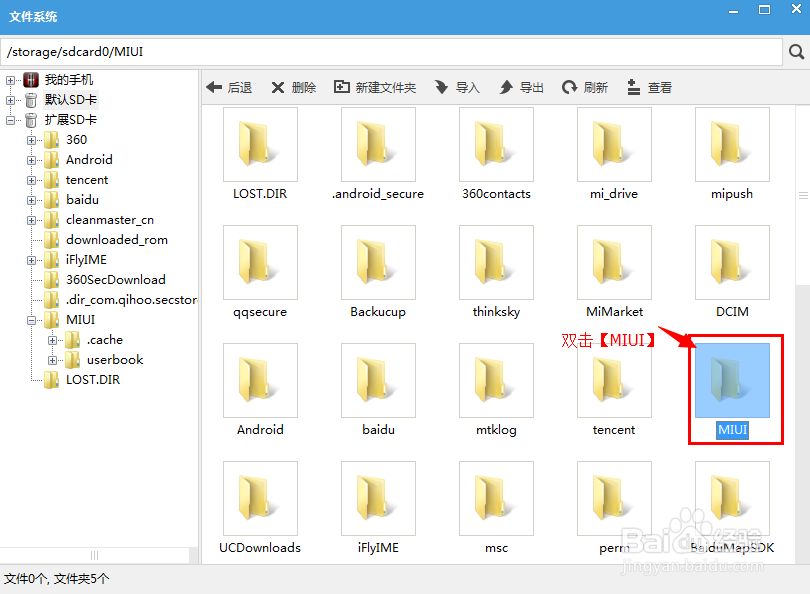This screenshot has width=810, height=594.
Task: Select the thinksky folder icon
Action: (496, 262)
